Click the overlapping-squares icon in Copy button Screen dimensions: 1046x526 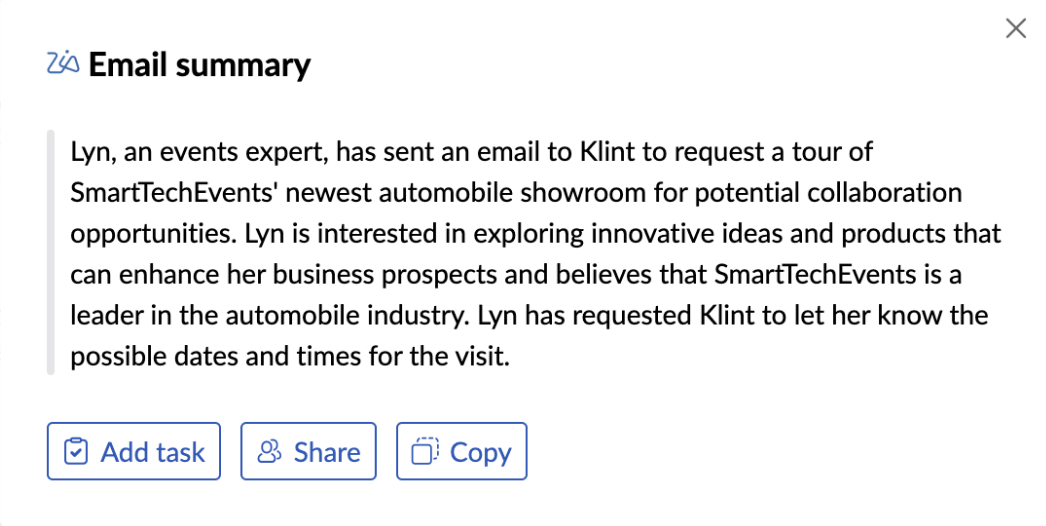[425, 452]
